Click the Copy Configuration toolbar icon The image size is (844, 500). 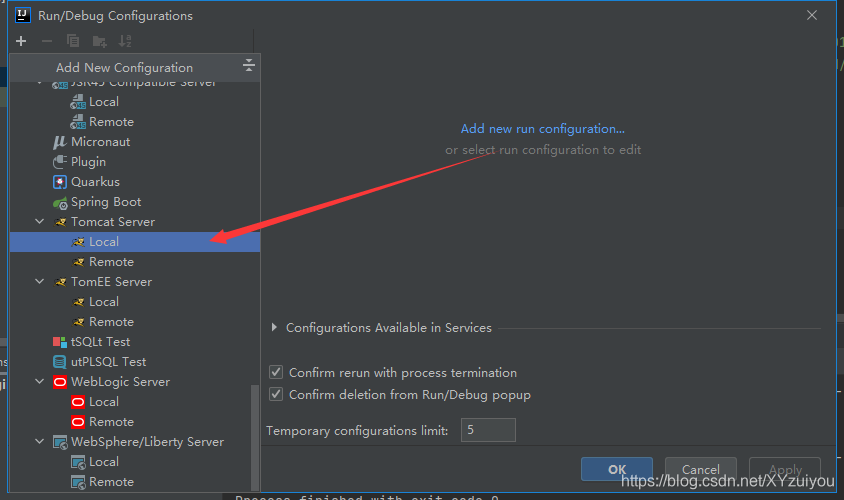pos(73,41)
